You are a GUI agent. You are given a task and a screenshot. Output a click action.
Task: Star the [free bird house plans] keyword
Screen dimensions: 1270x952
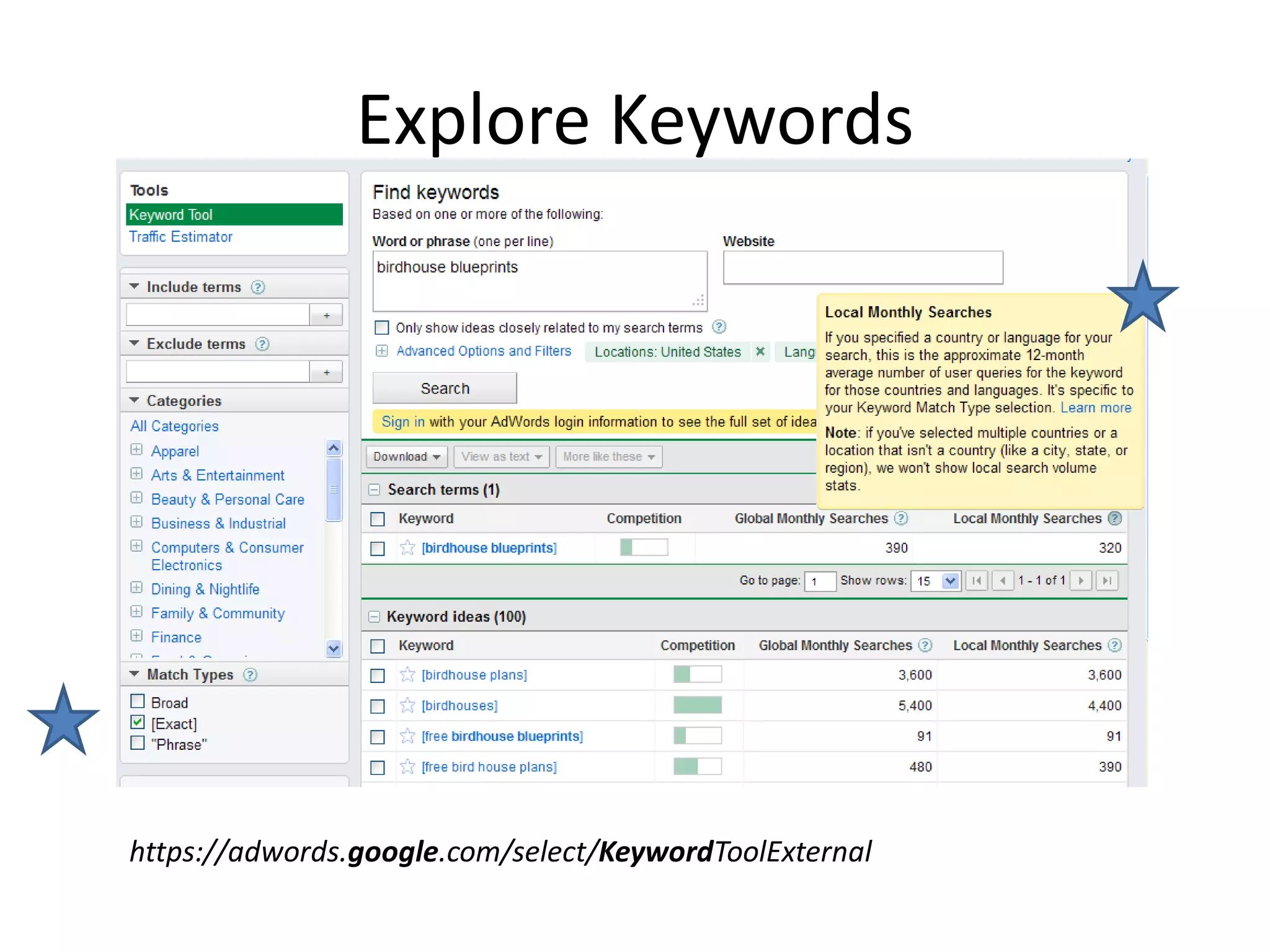point(407,767)
